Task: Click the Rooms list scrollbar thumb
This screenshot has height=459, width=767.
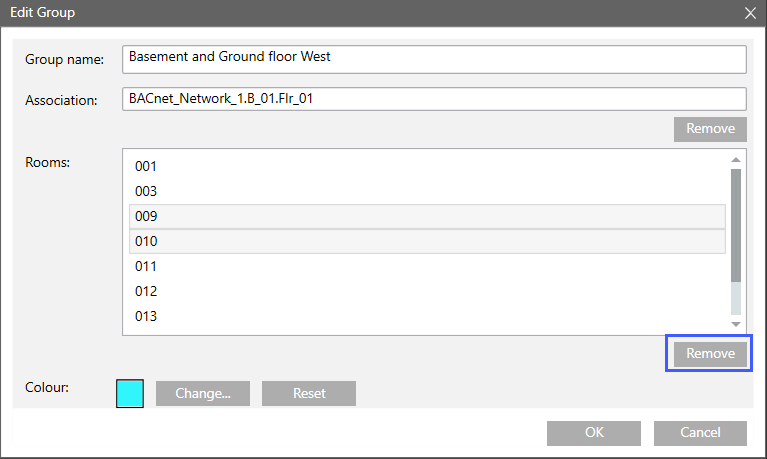Action: (x=736, y=225)
